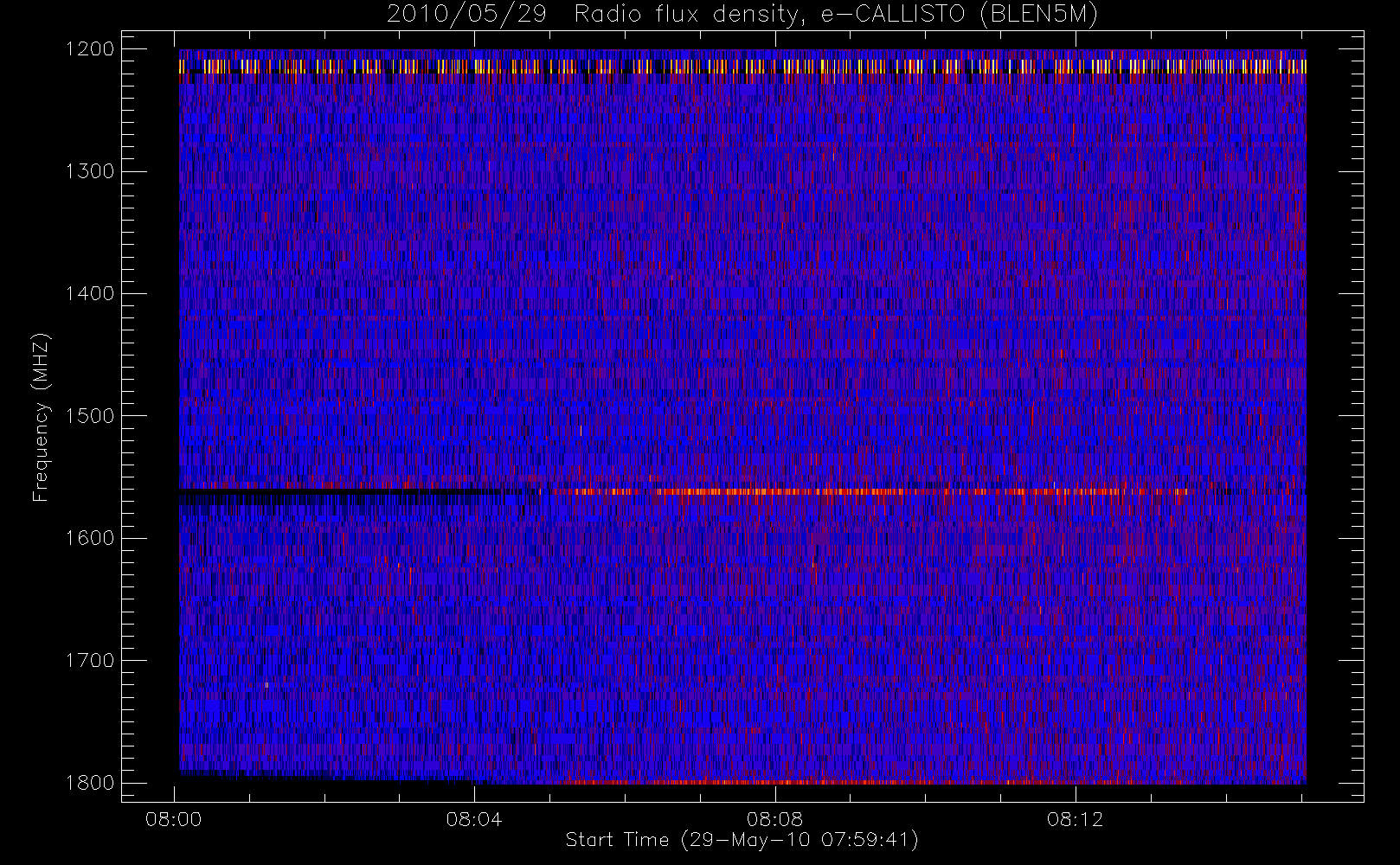The image size is (1400, 865).
Task: Click the yellow interference band near 1215 MHz
Action: (742, 66)
